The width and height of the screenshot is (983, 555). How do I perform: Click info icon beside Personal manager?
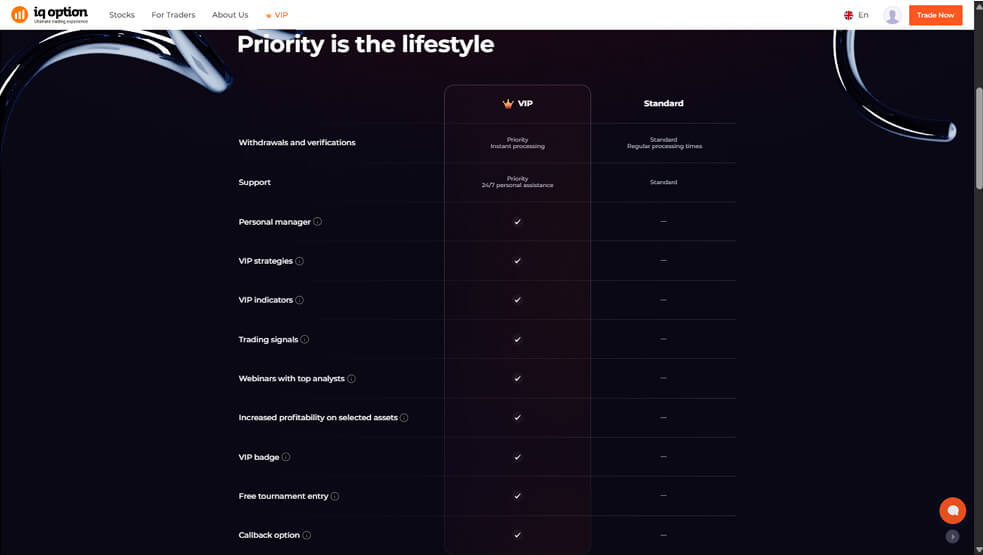click(318, 222)
